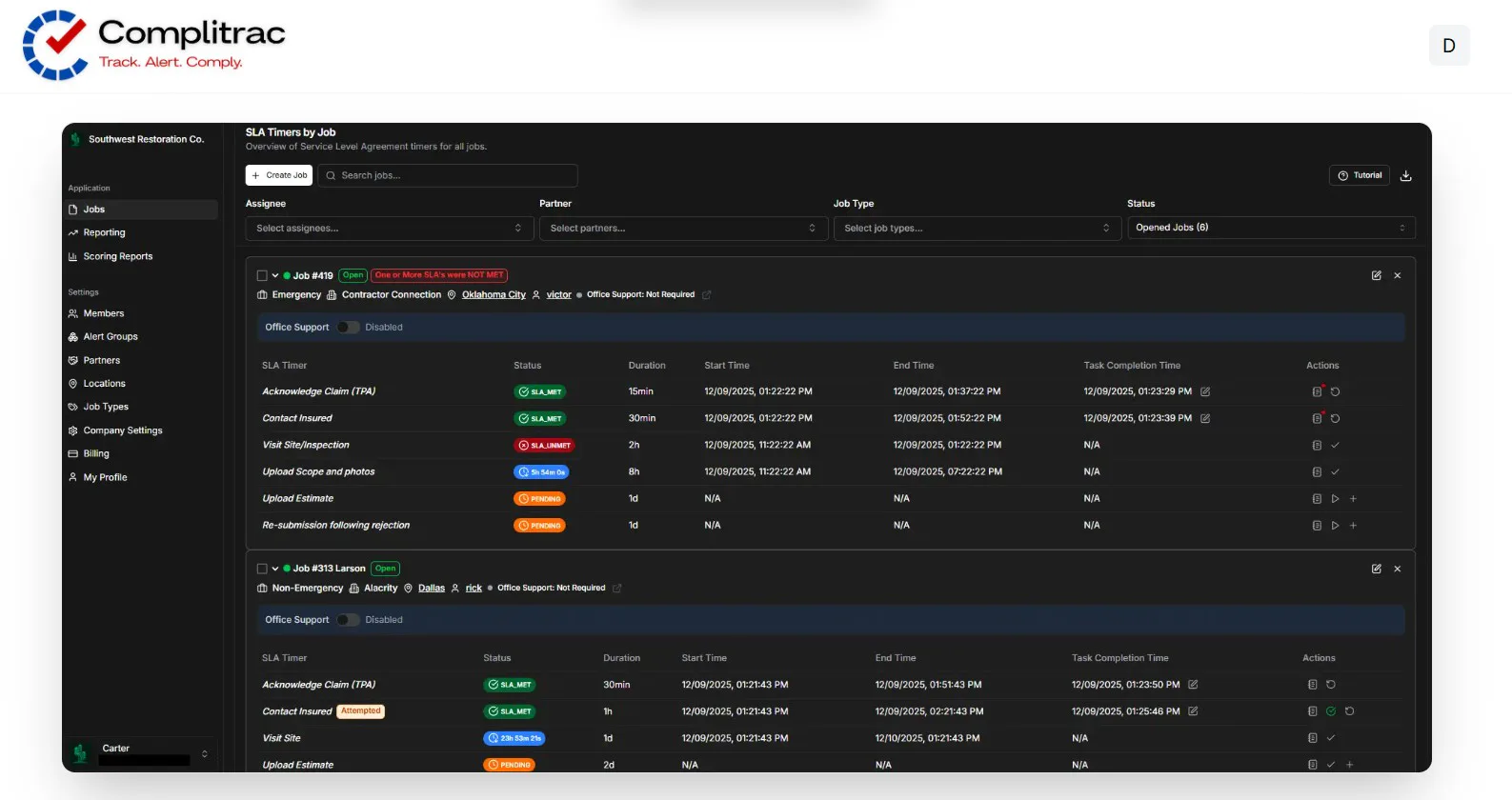Viewport: 1512px width, 800px height.
Task: Select the Job #419 checkbox
Action: pos(262,275)
